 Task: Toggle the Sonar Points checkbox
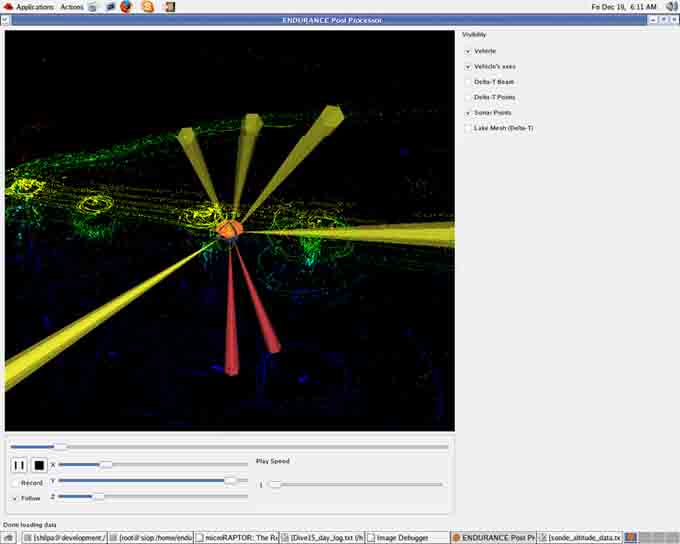[468, 113]
